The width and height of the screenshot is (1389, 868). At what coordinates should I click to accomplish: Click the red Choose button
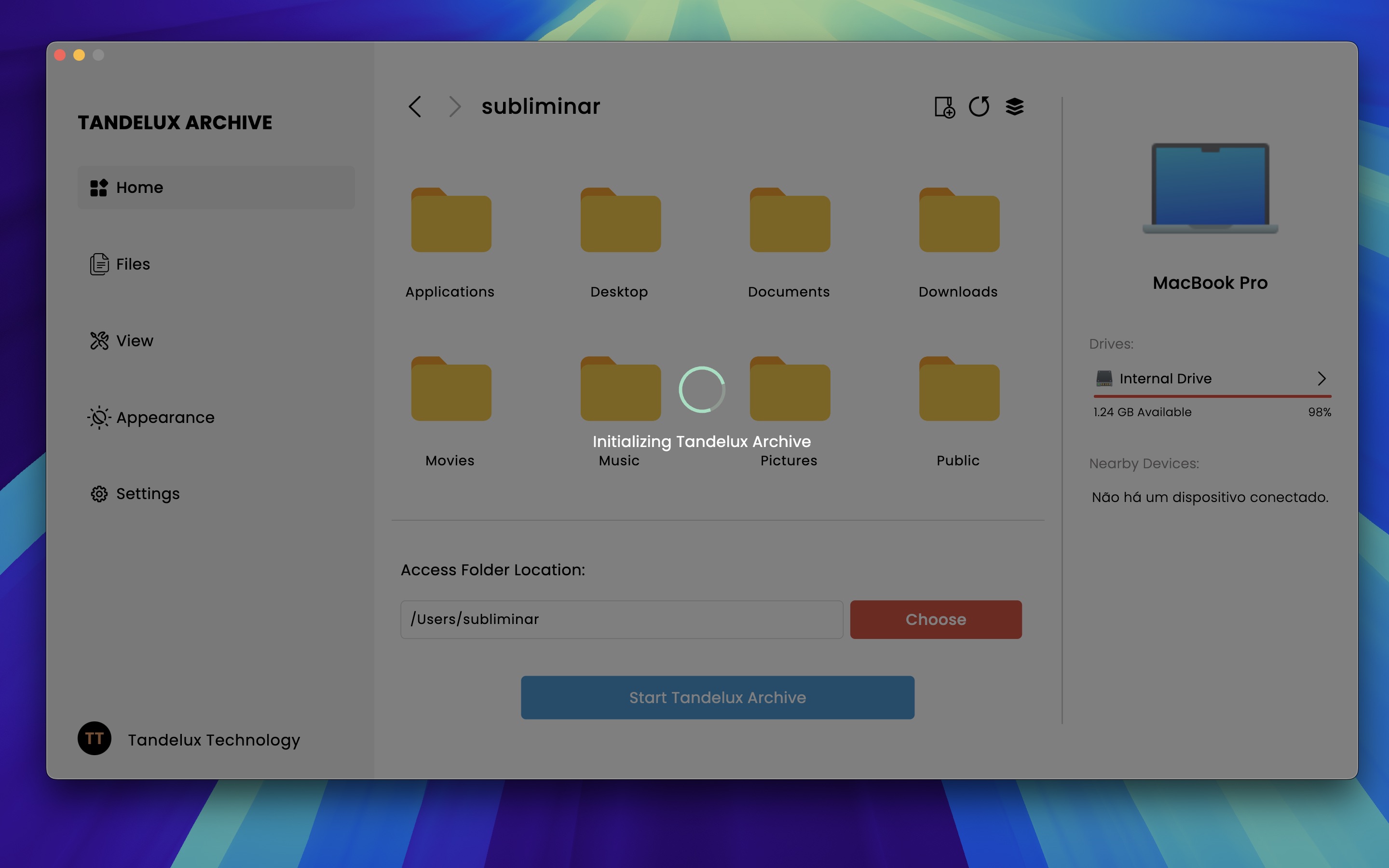(936, 620)
